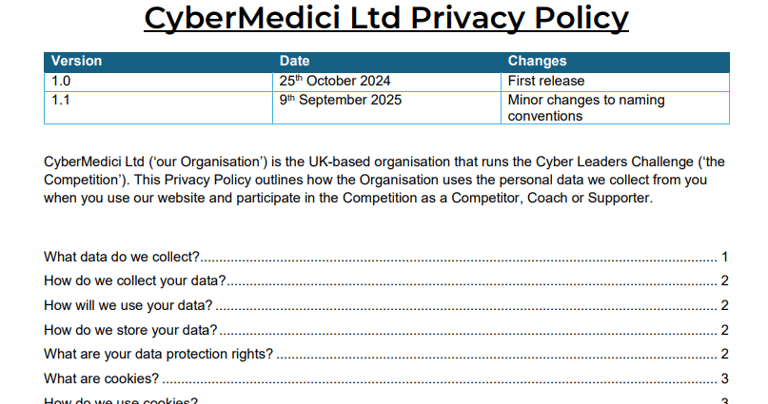Image resolution: width=768 pixels, height=404 pixels.
Task: Go to 'How will we use your data?' entry
Action: tap(386, 305)
